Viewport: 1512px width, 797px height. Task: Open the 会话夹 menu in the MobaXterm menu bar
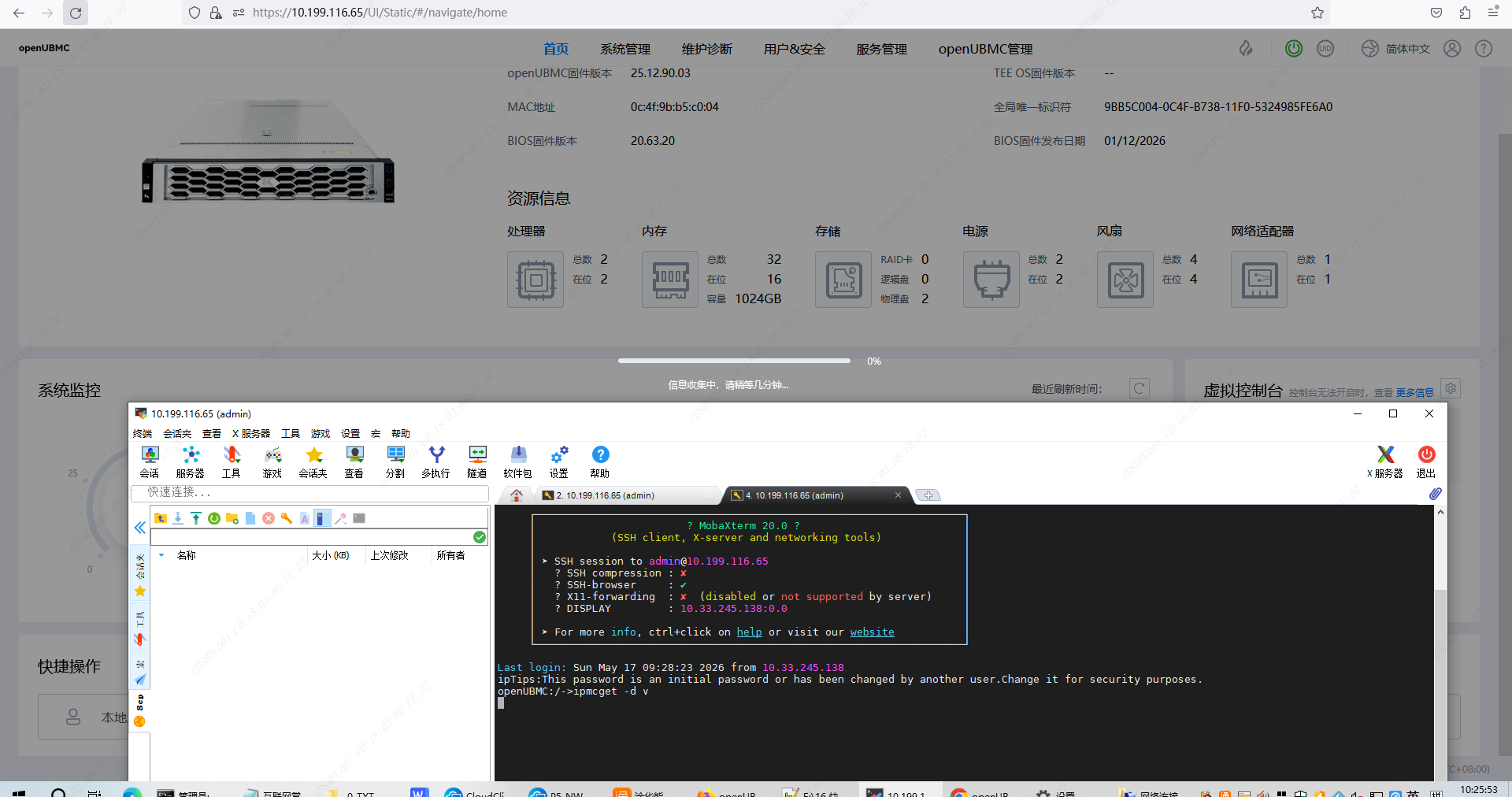[177, 434]
